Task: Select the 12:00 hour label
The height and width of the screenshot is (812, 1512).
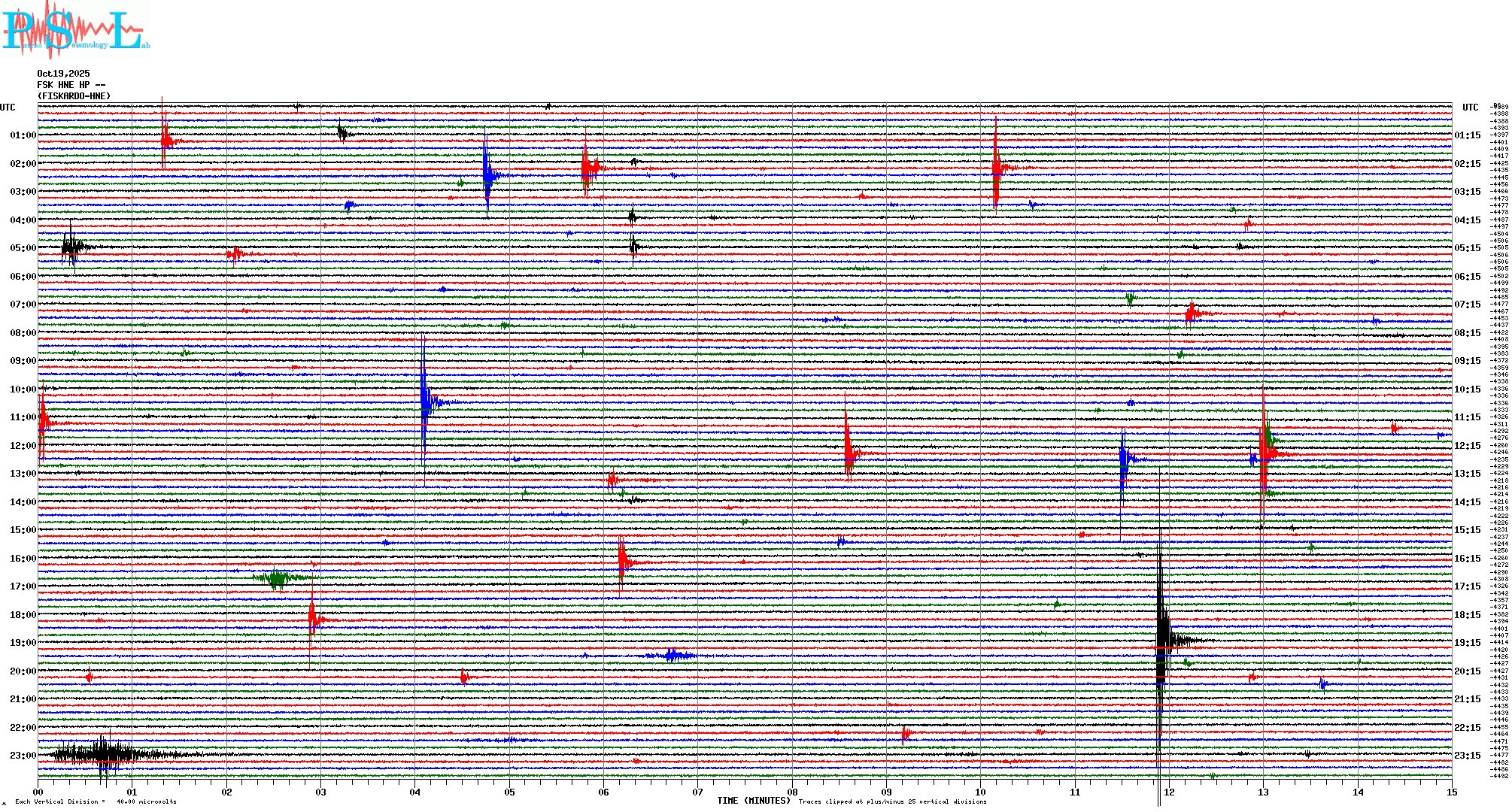Action: tap(23, 446)
